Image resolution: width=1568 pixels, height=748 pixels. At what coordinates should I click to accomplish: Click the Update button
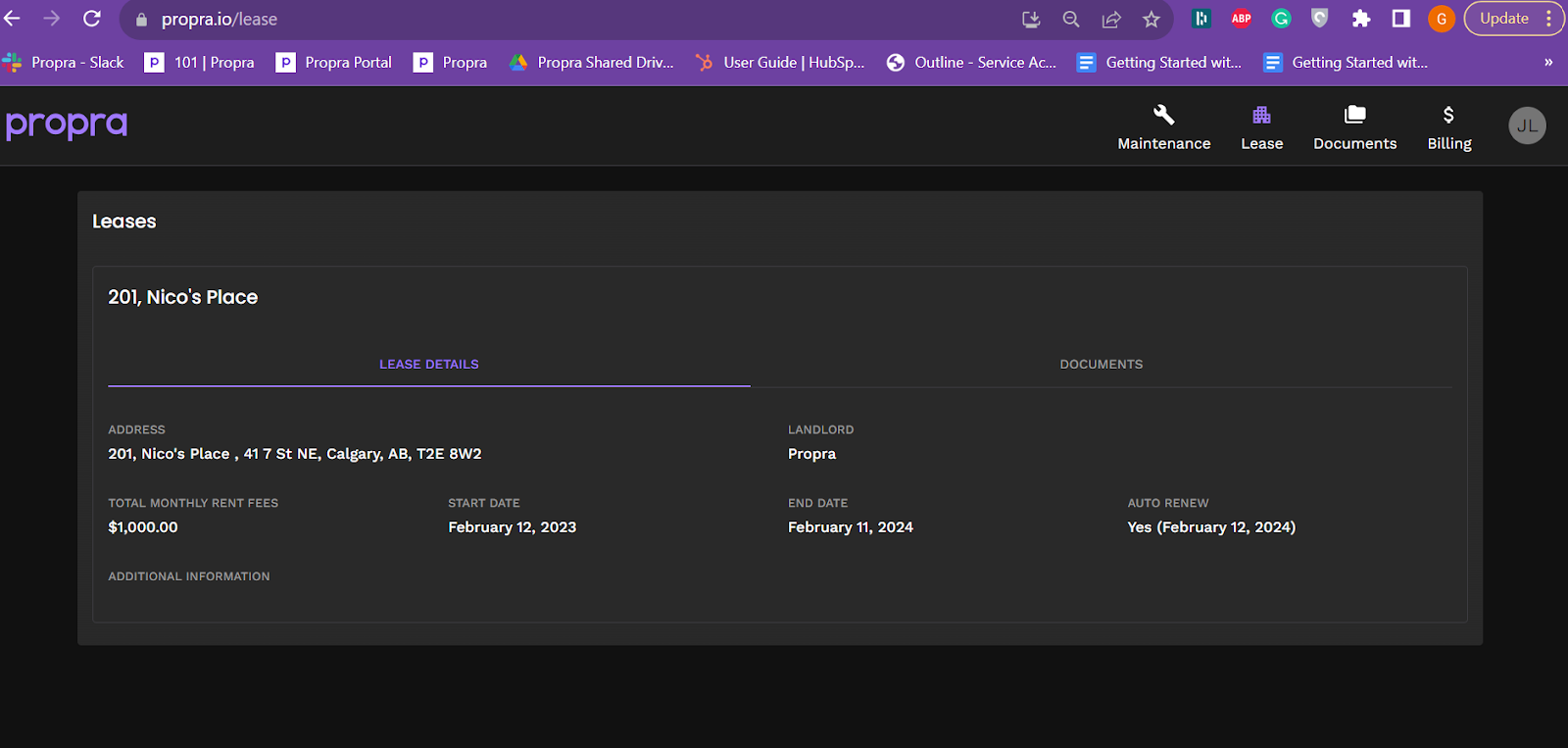click(1504, 19)
